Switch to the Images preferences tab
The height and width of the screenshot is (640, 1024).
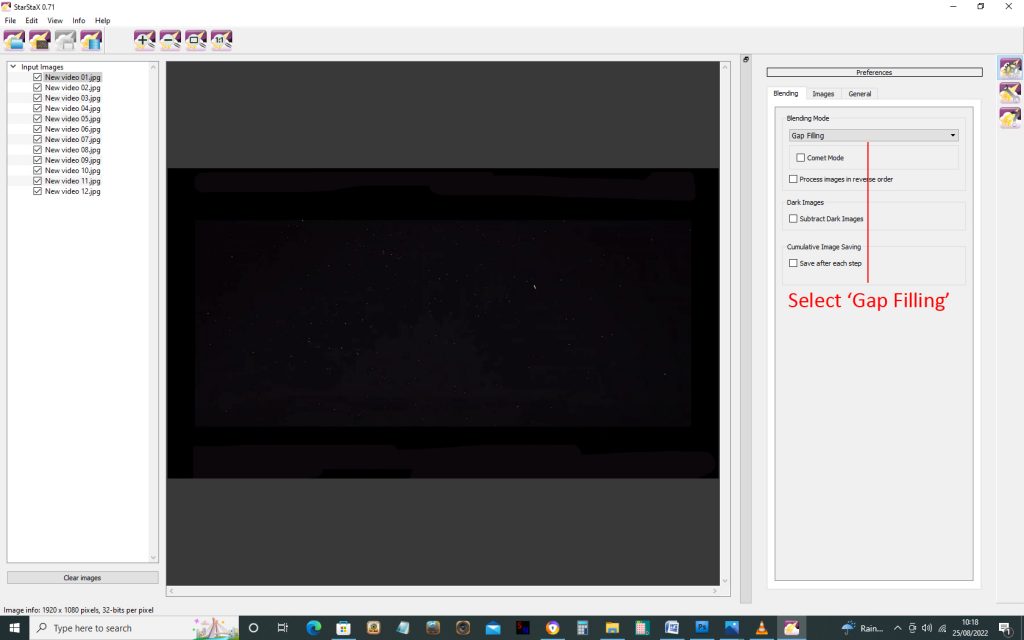click(823, 94)
